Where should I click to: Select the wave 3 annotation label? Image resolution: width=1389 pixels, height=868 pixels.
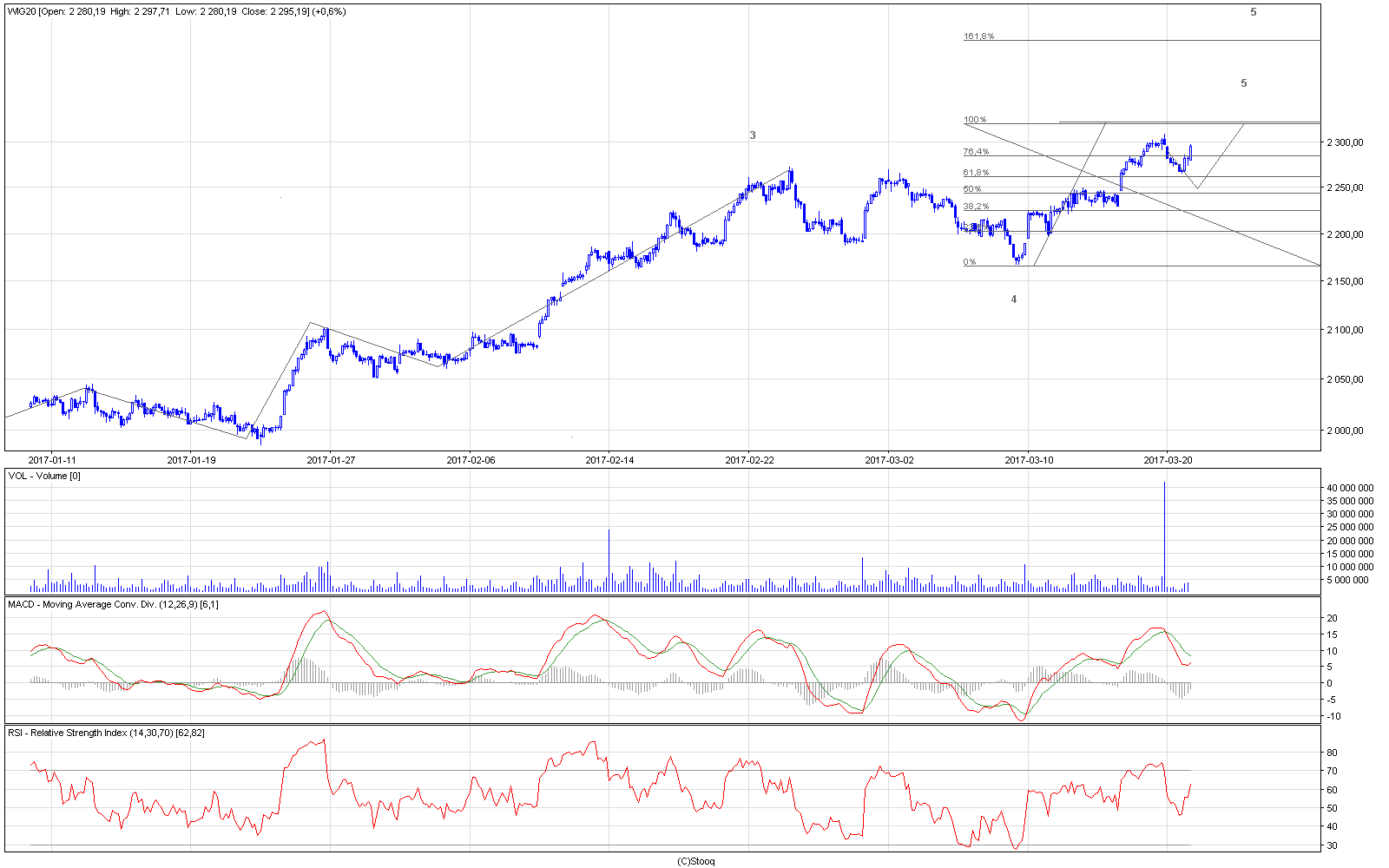[x=753, y=135]
